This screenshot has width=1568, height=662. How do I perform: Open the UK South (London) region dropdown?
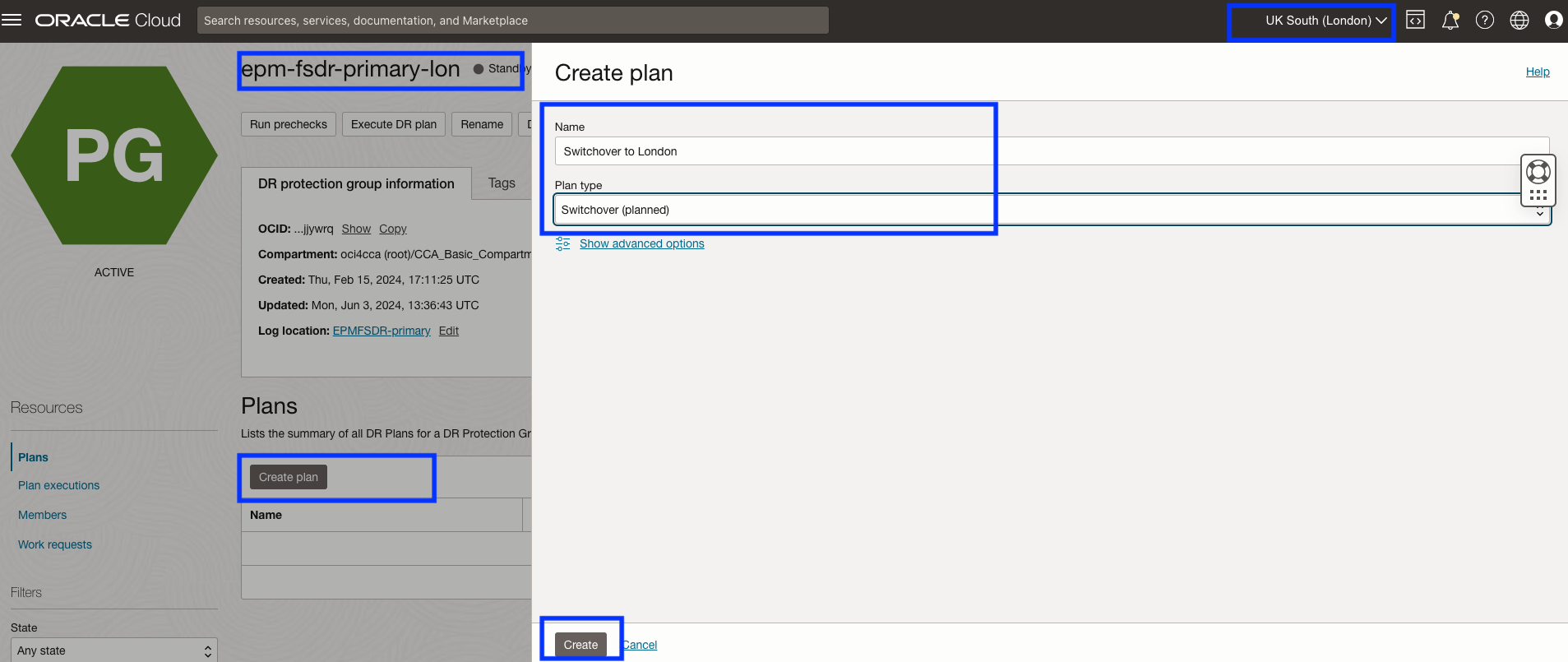[1326, 21]
